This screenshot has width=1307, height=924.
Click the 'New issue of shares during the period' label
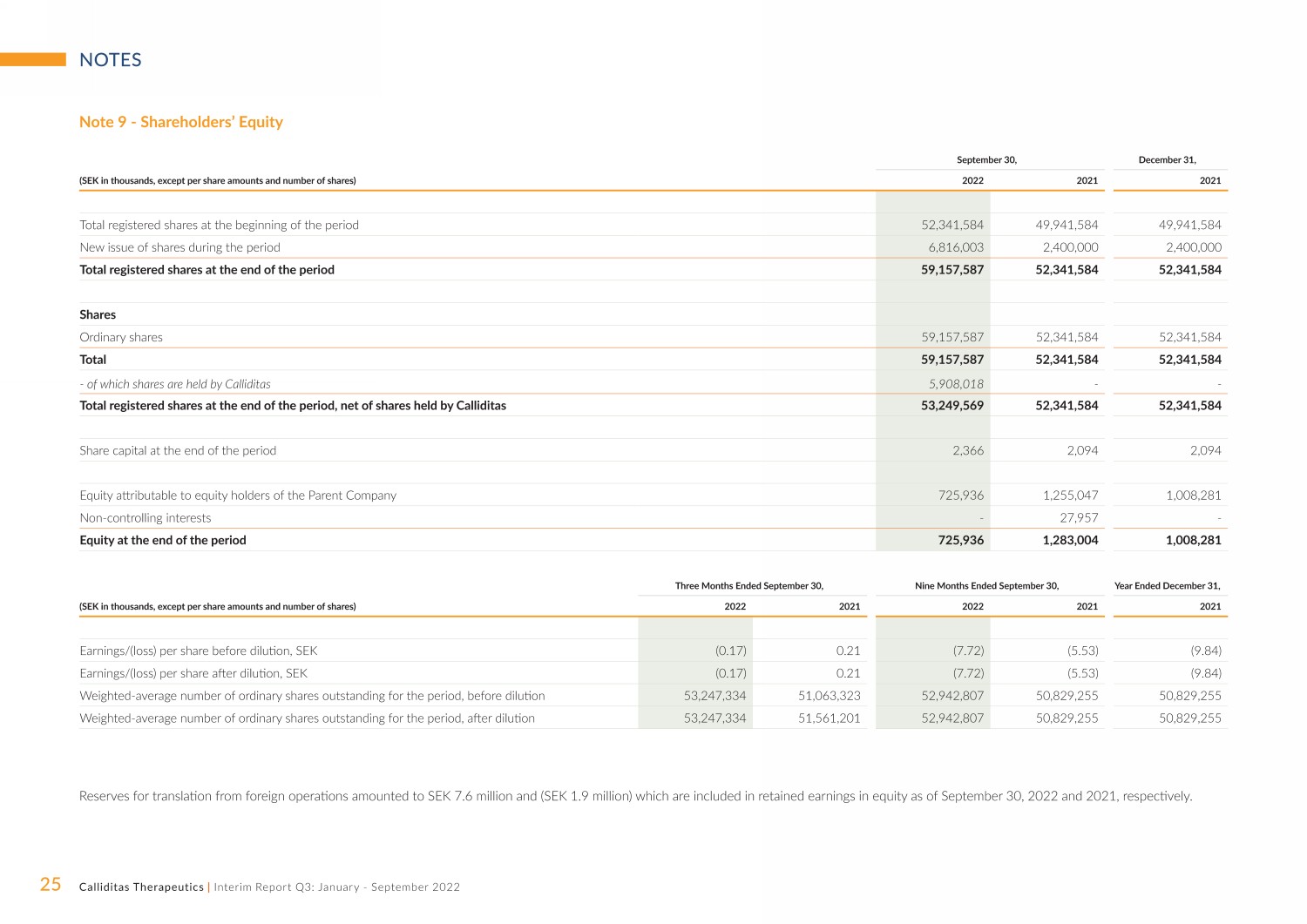pyautogui.click(x=179, y=247)
